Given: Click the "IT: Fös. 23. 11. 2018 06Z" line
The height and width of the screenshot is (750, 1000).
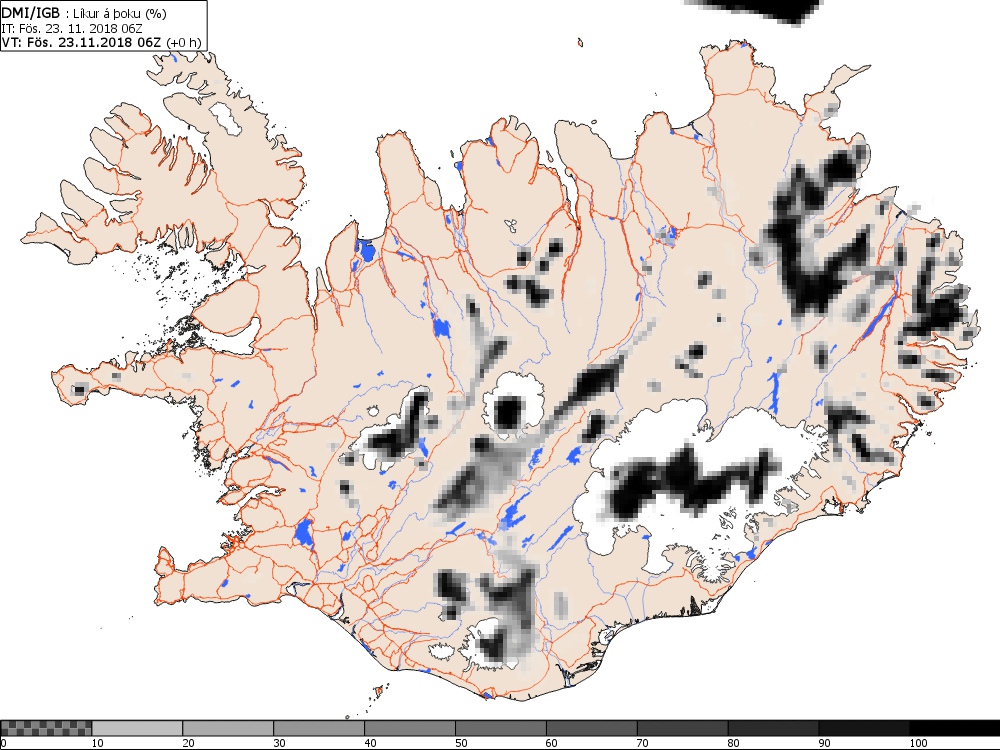Looking at the screenshot, I should (71, 28).
